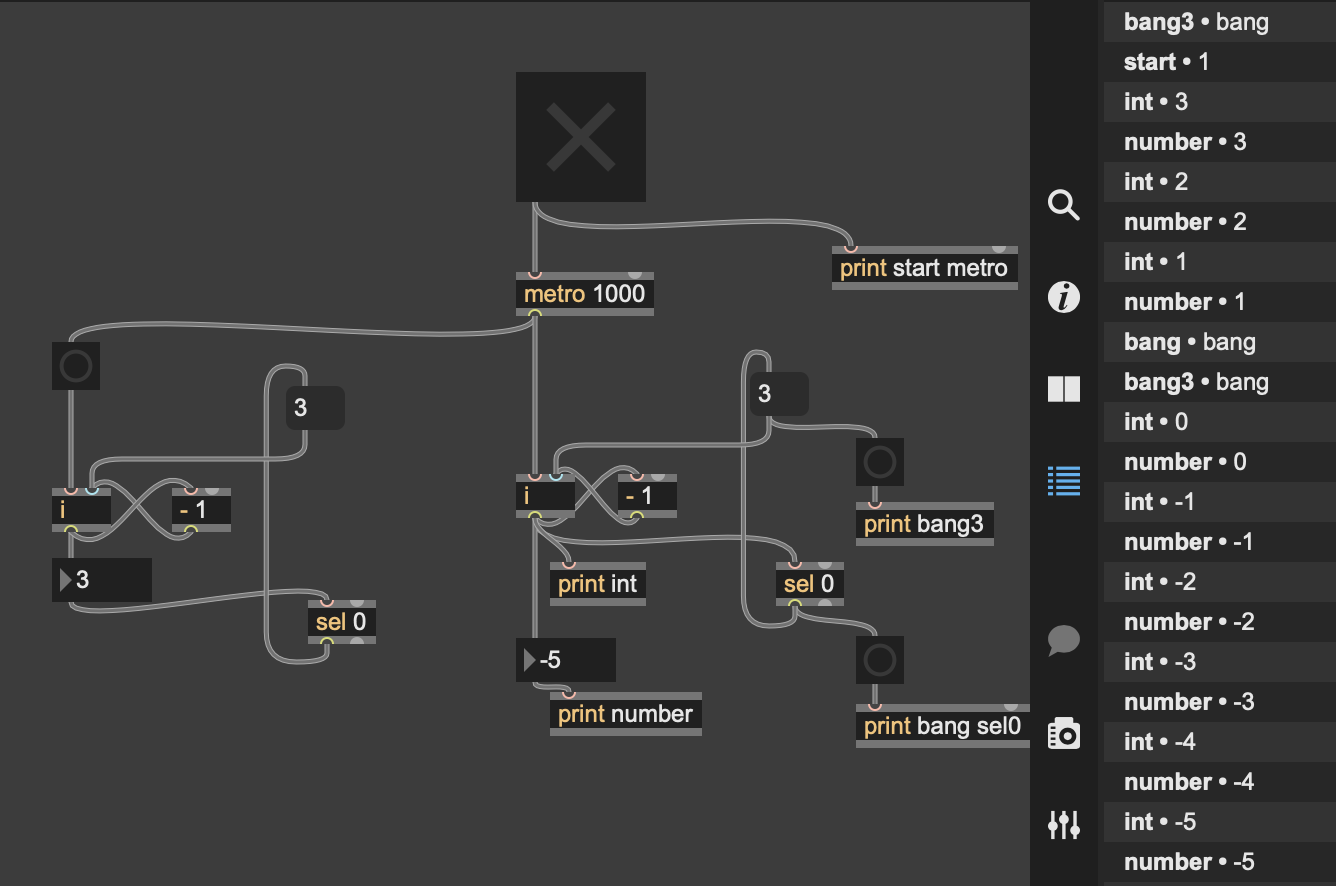
Task: Click the bang button above print bang sel0
Action: [880, 660]
